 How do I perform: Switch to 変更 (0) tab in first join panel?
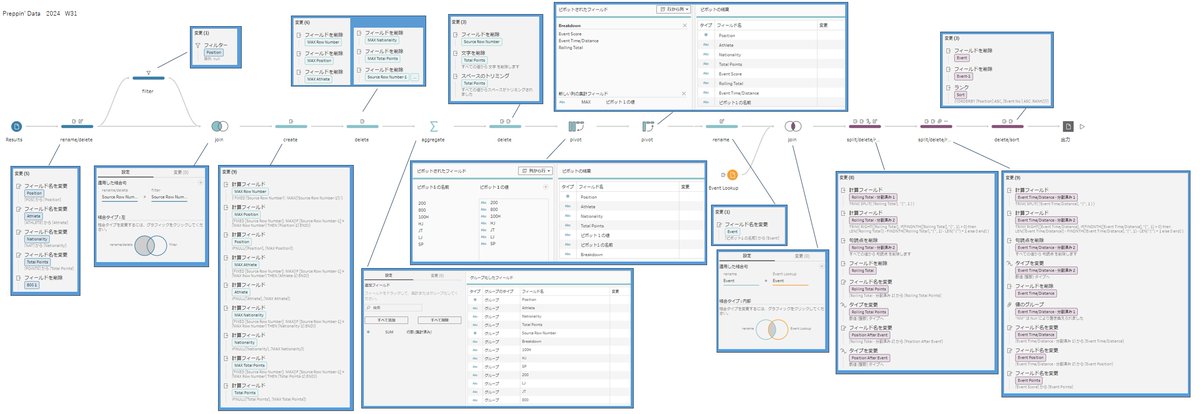click(181, 172)
